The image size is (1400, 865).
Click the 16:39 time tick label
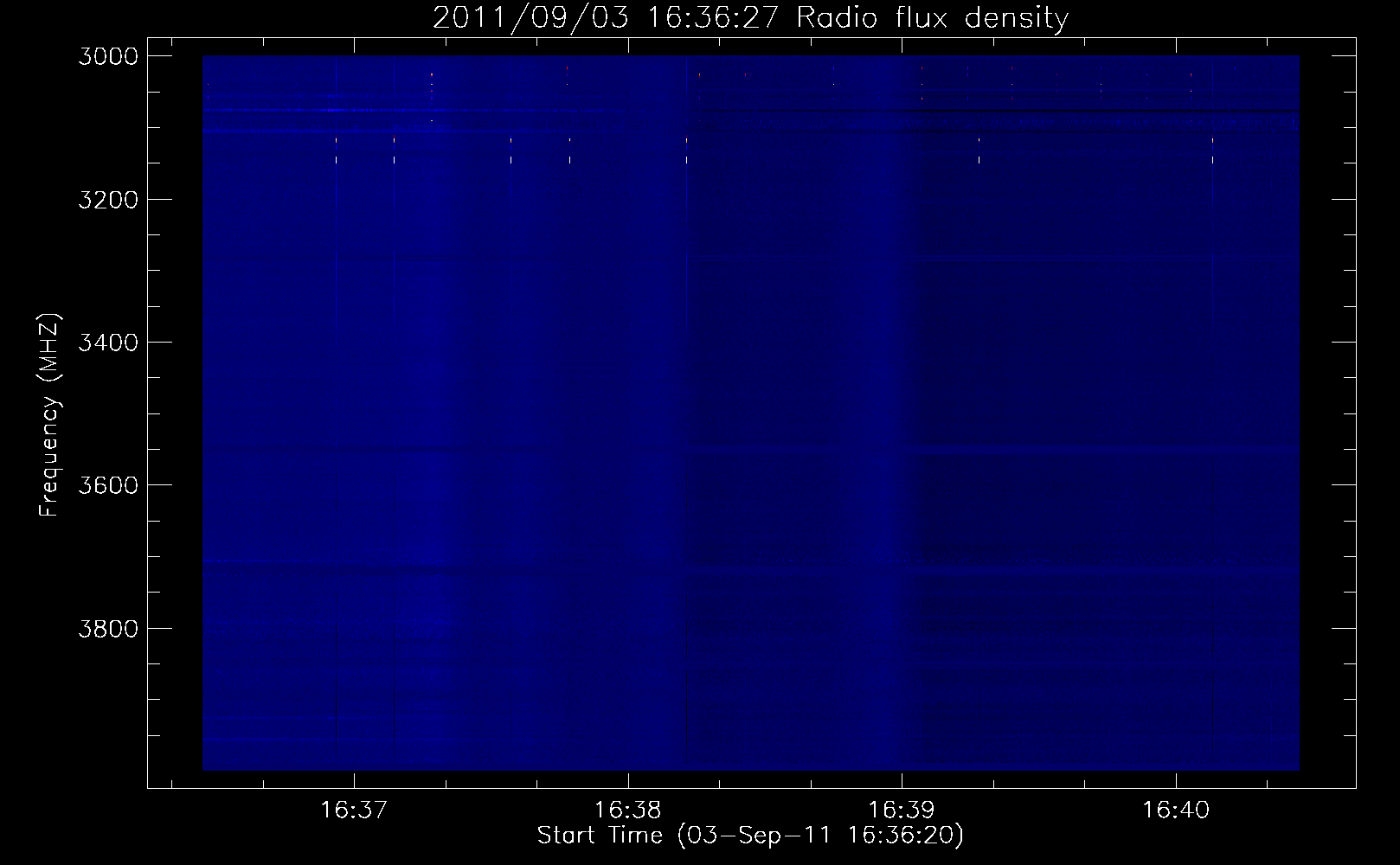point(902,811)
